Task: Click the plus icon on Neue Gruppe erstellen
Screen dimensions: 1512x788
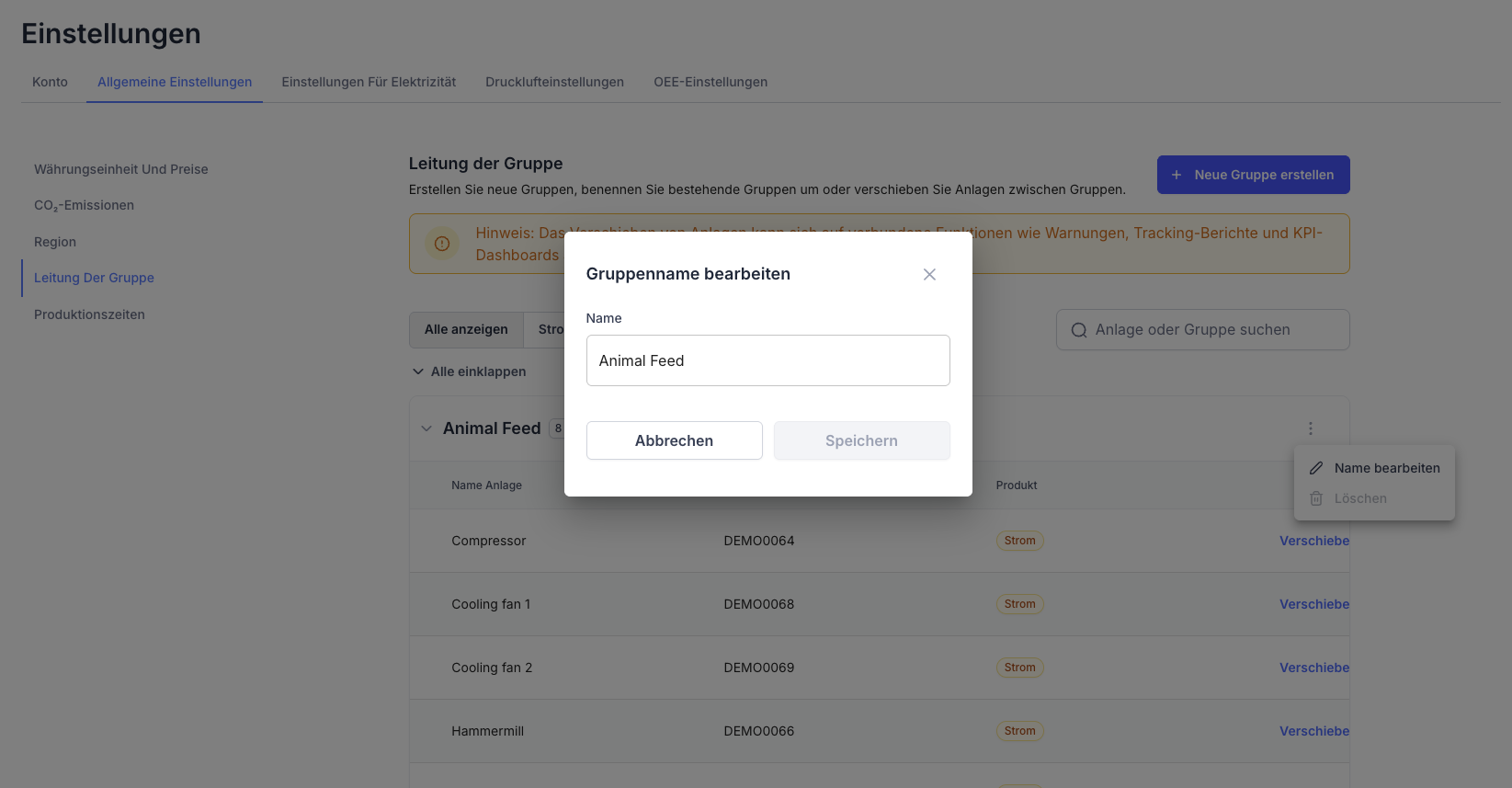Action: click(x=1177, y=175)
